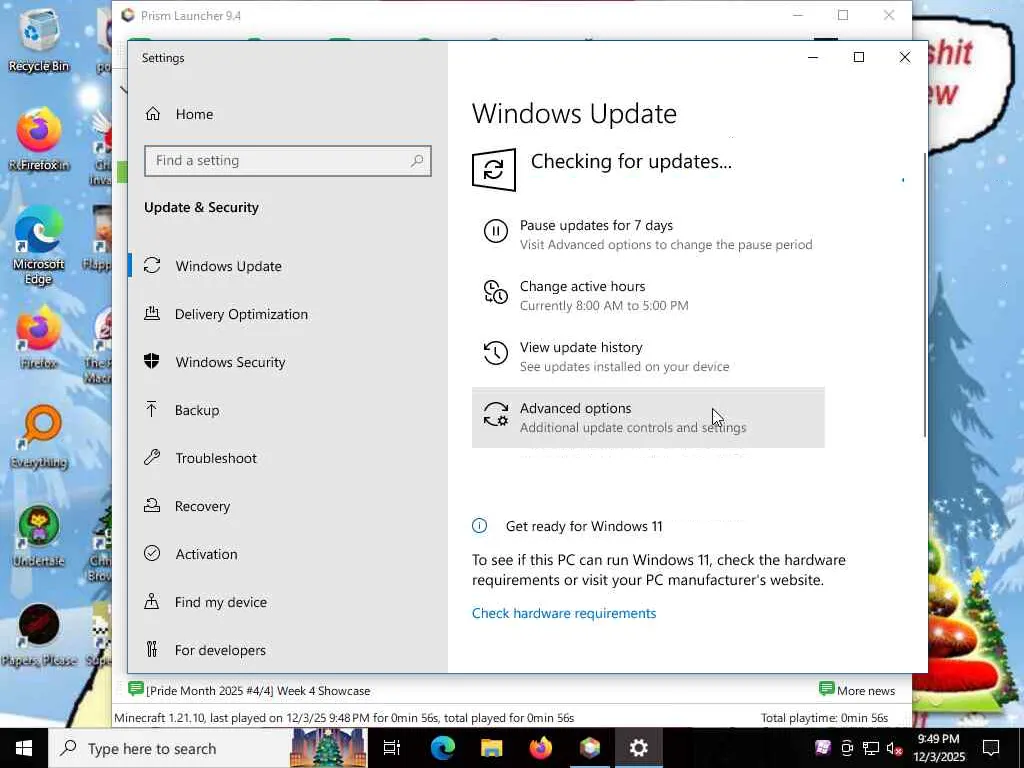Click the Home icon in Settings sidebar
The height and width of the screenshot is (768, 1024).
152,114
